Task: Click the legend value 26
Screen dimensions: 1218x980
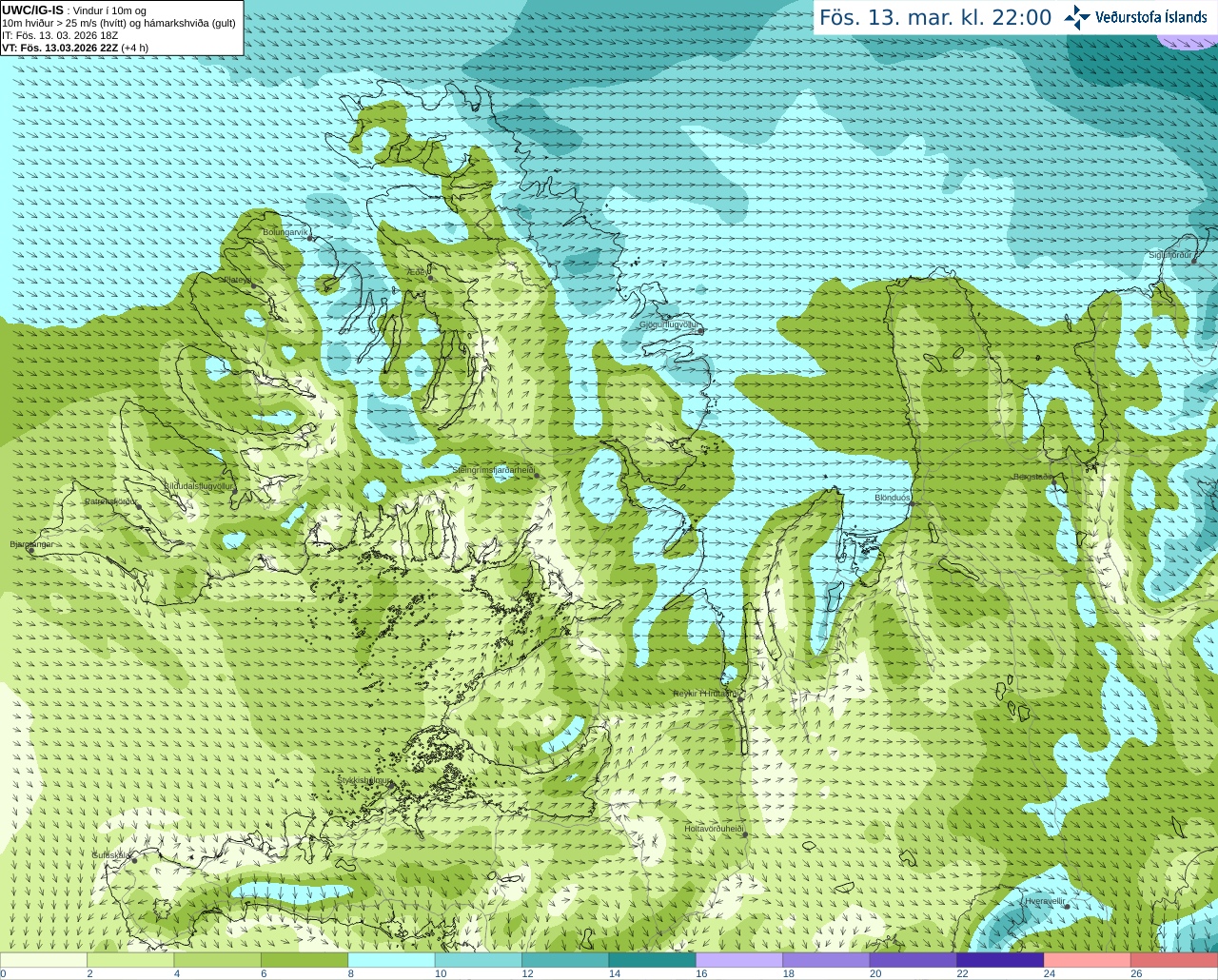Action: [1136, 973]
